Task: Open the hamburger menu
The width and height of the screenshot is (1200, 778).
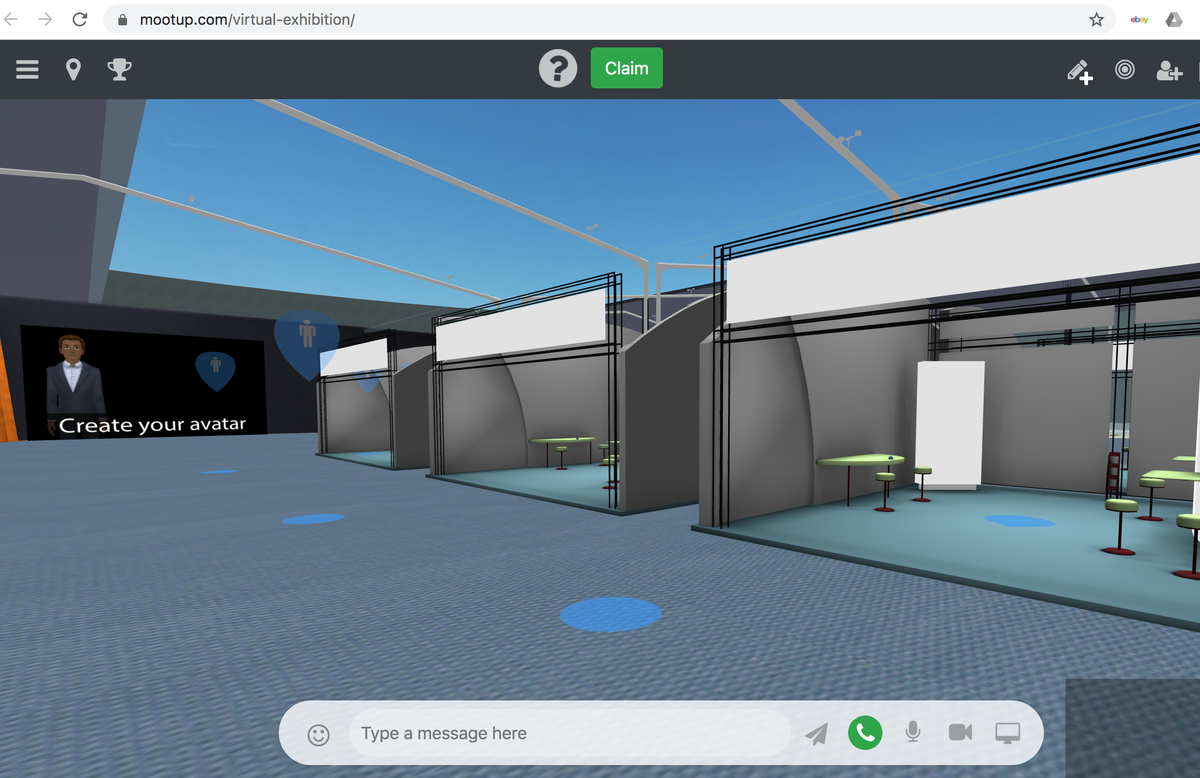Action: (x=27, y=69)
